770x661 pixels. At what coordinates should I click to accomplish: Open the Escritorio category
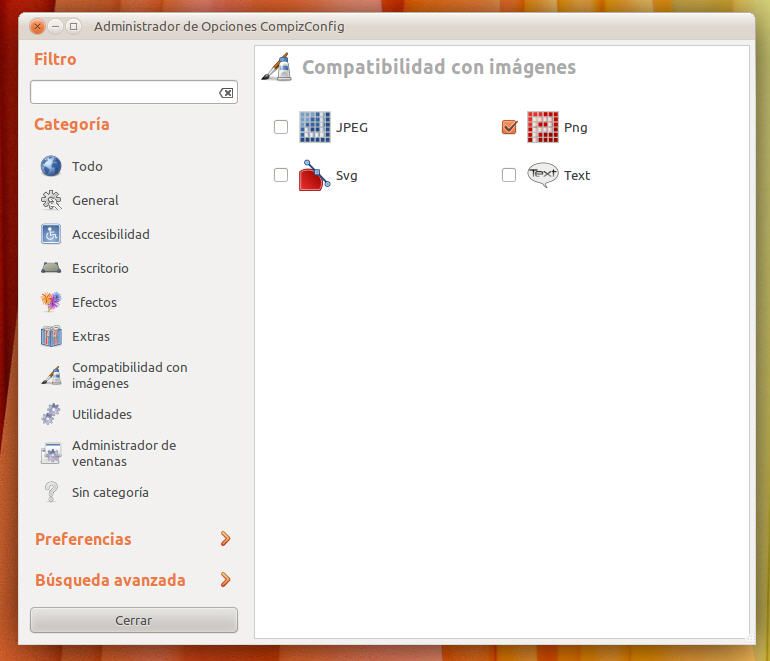pyautogui.click(x=100, y=268)
